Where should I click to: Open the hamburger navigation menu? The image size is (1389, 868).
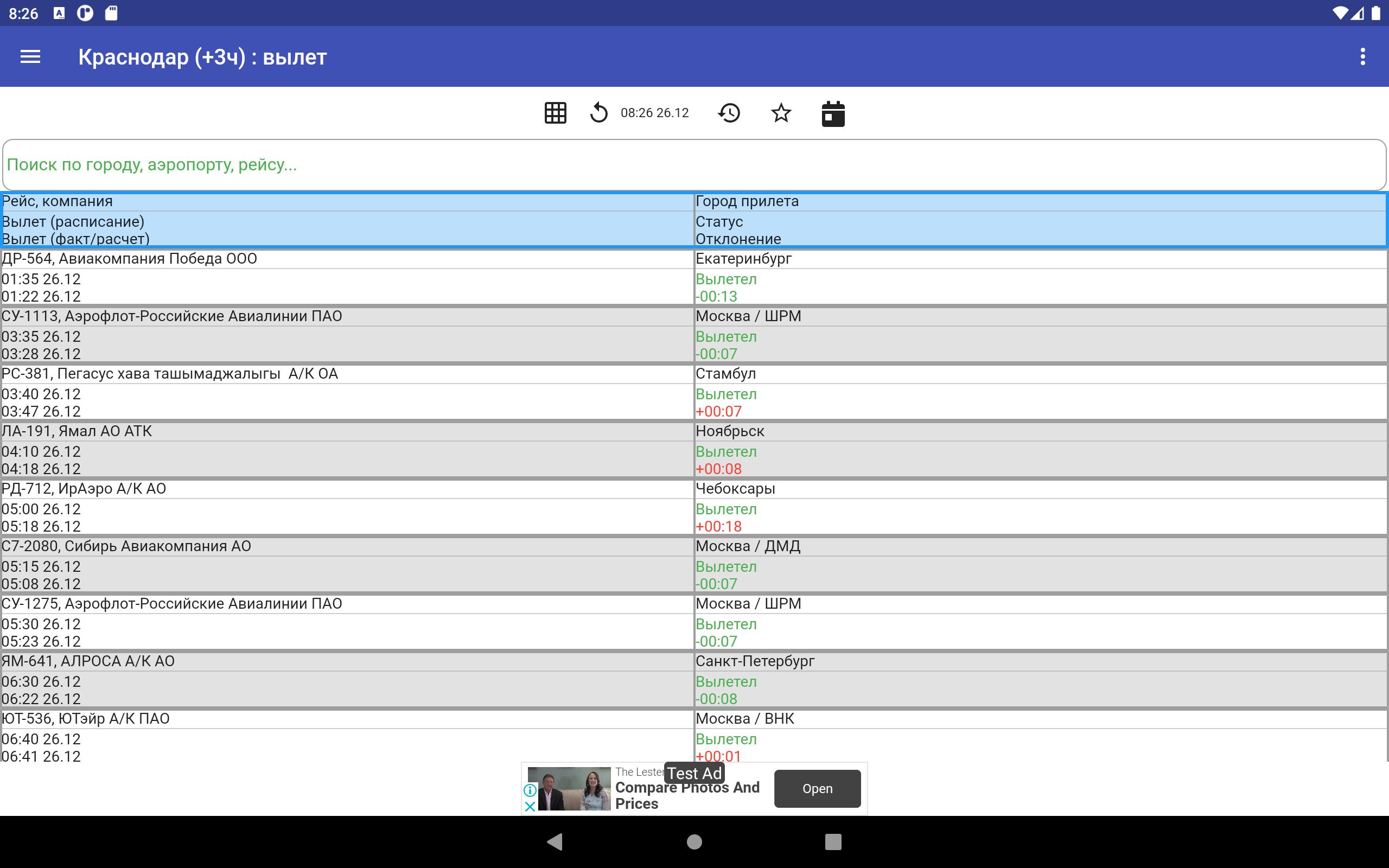pos(30,57)
